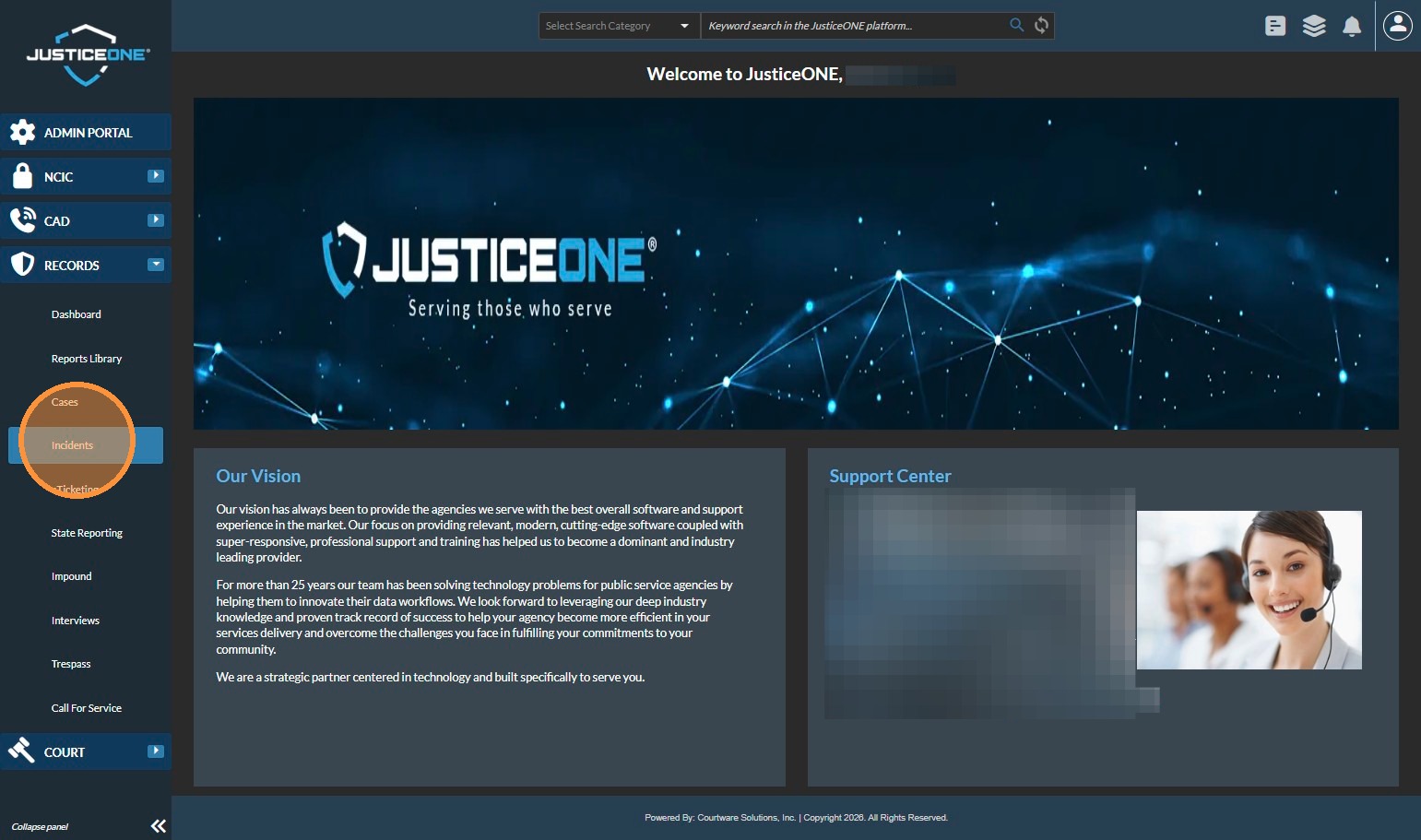Select Incidents in Records menu
Viewport: 1421px width, 840px height.
pos(86,445)
